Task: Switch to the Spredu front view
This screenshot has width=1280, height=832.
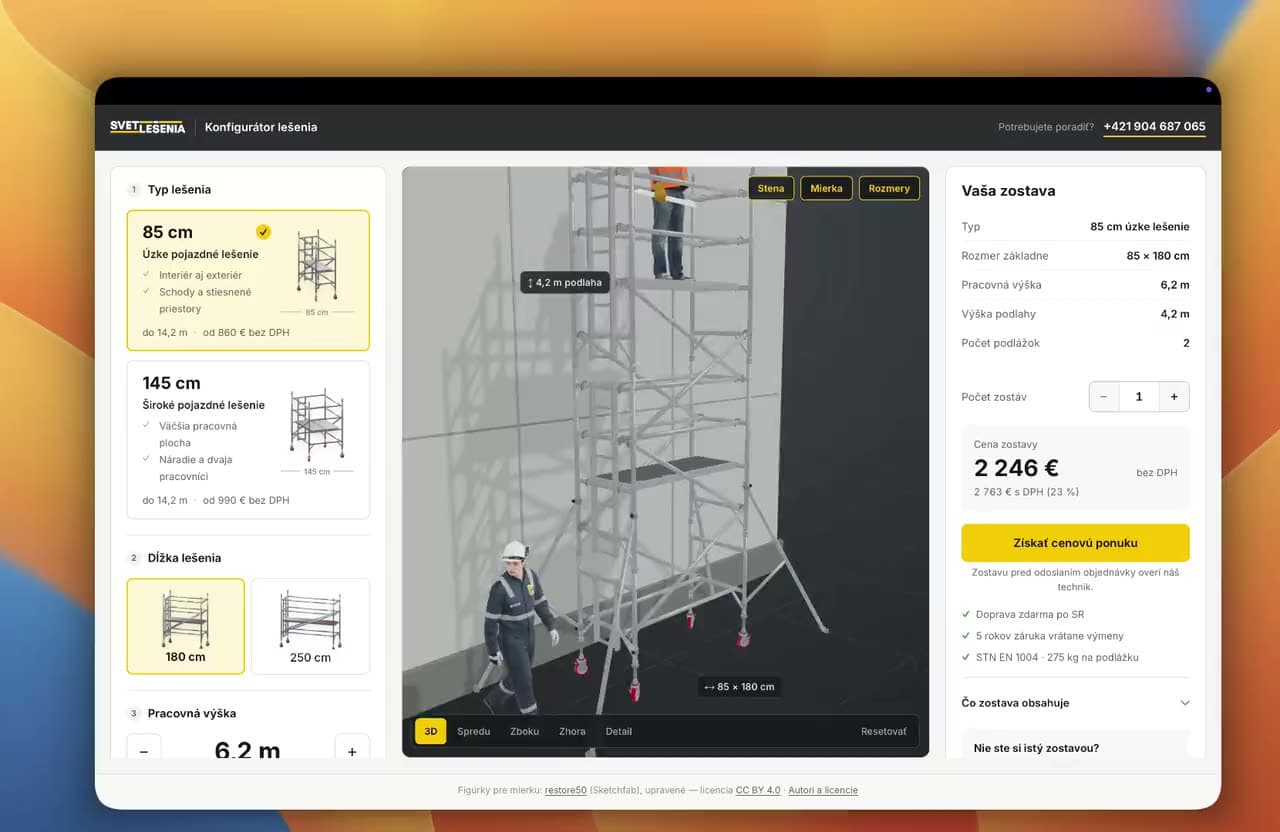Action: point(474,731)
